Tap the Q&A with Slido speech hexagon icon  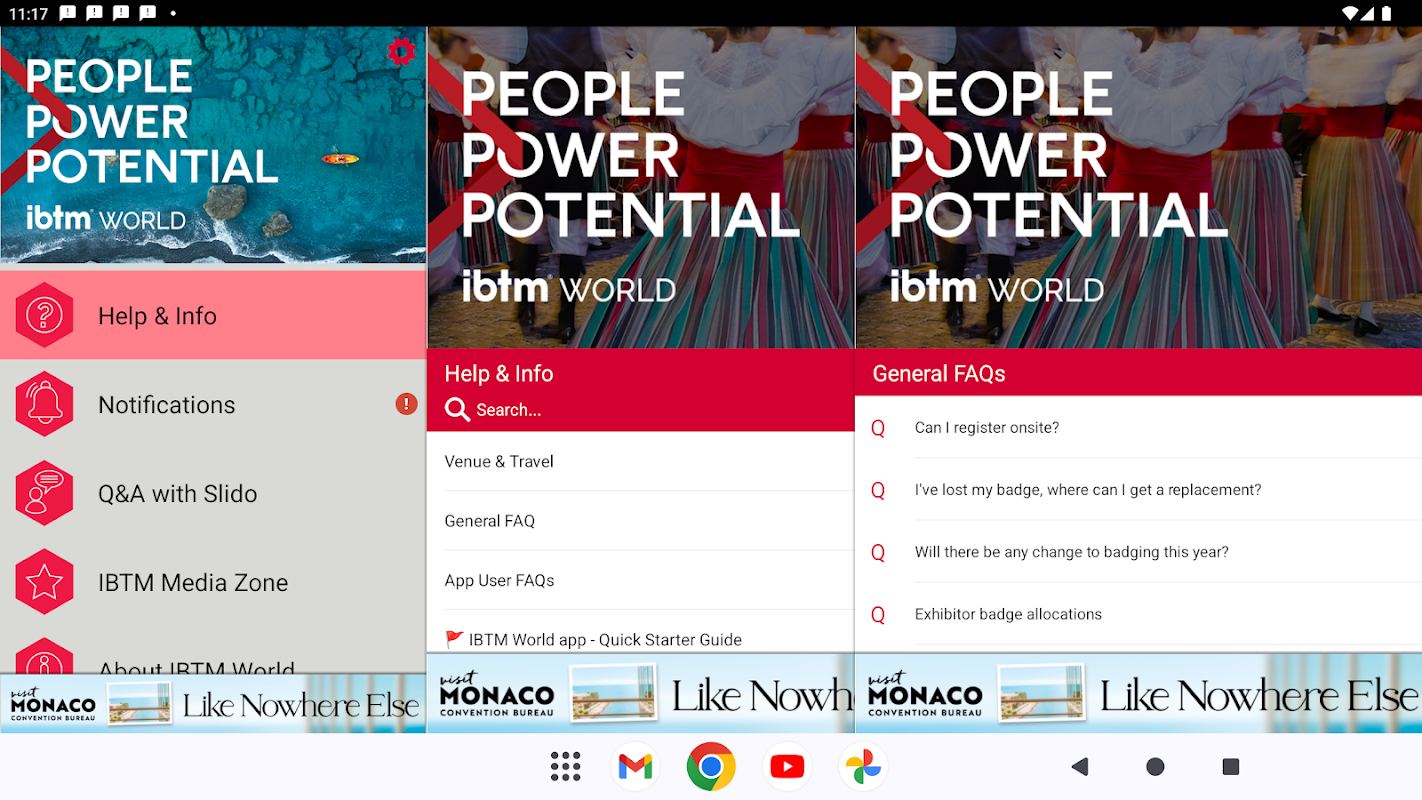[44, 493]
